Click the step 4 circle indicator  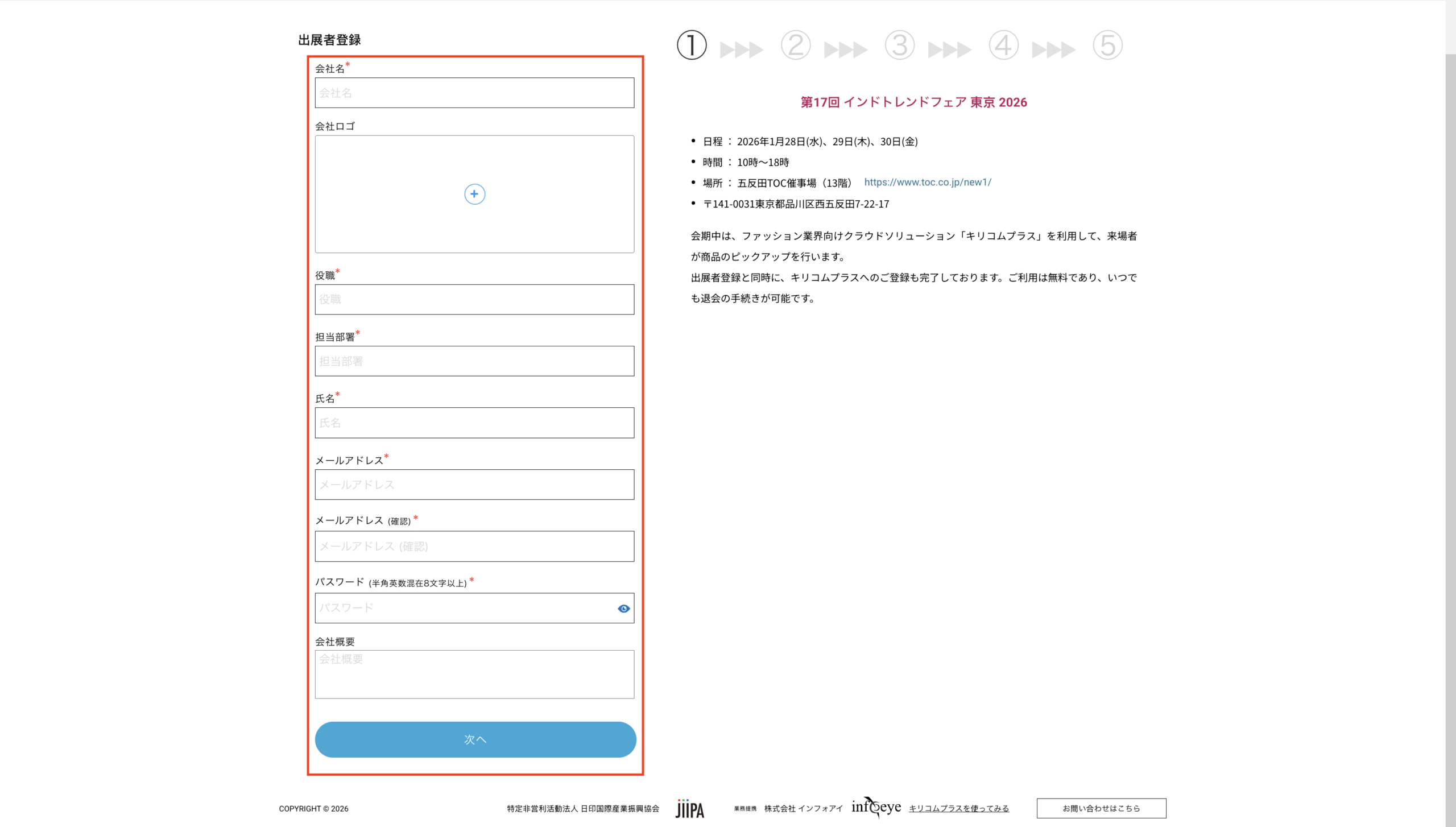(x=1004, y=46)
